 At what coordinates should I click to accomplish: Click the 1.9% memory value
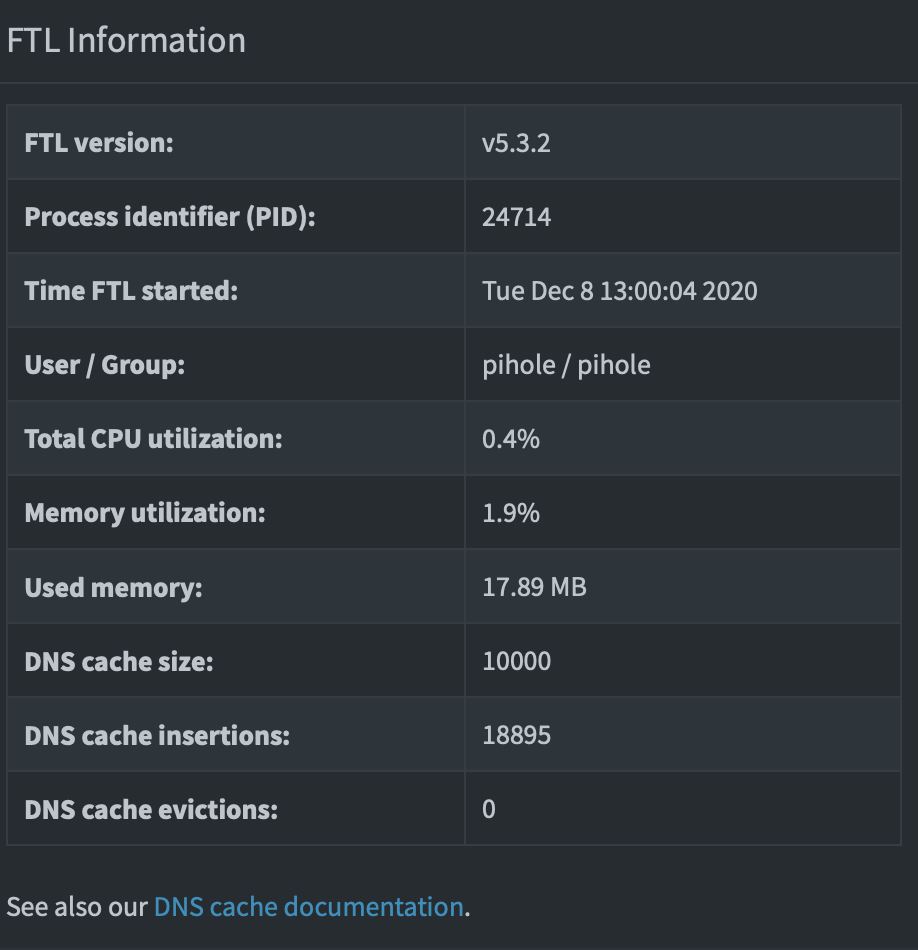[509, 512]
